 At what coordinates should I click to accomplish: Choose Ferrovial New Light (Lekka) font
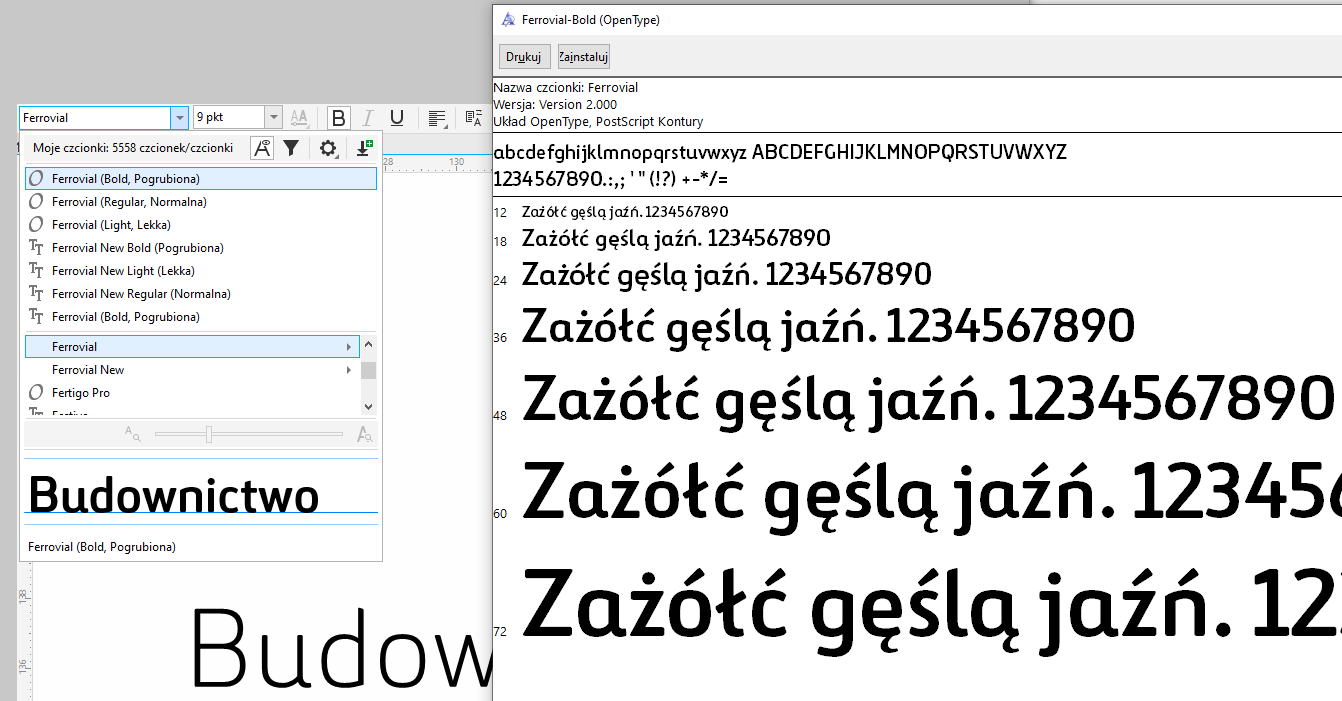pos(123,271)
